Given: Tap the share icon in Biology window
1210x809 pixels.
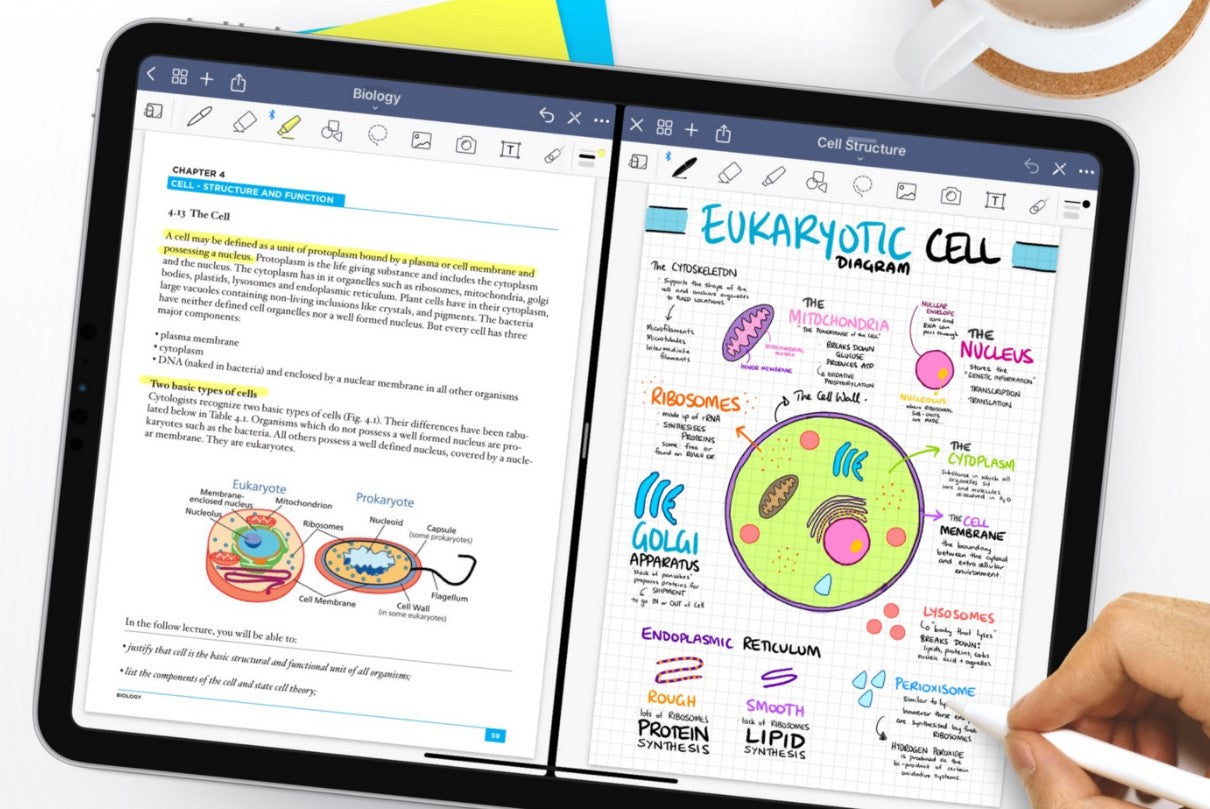Looking at the screenshot, I should (238, 82).
